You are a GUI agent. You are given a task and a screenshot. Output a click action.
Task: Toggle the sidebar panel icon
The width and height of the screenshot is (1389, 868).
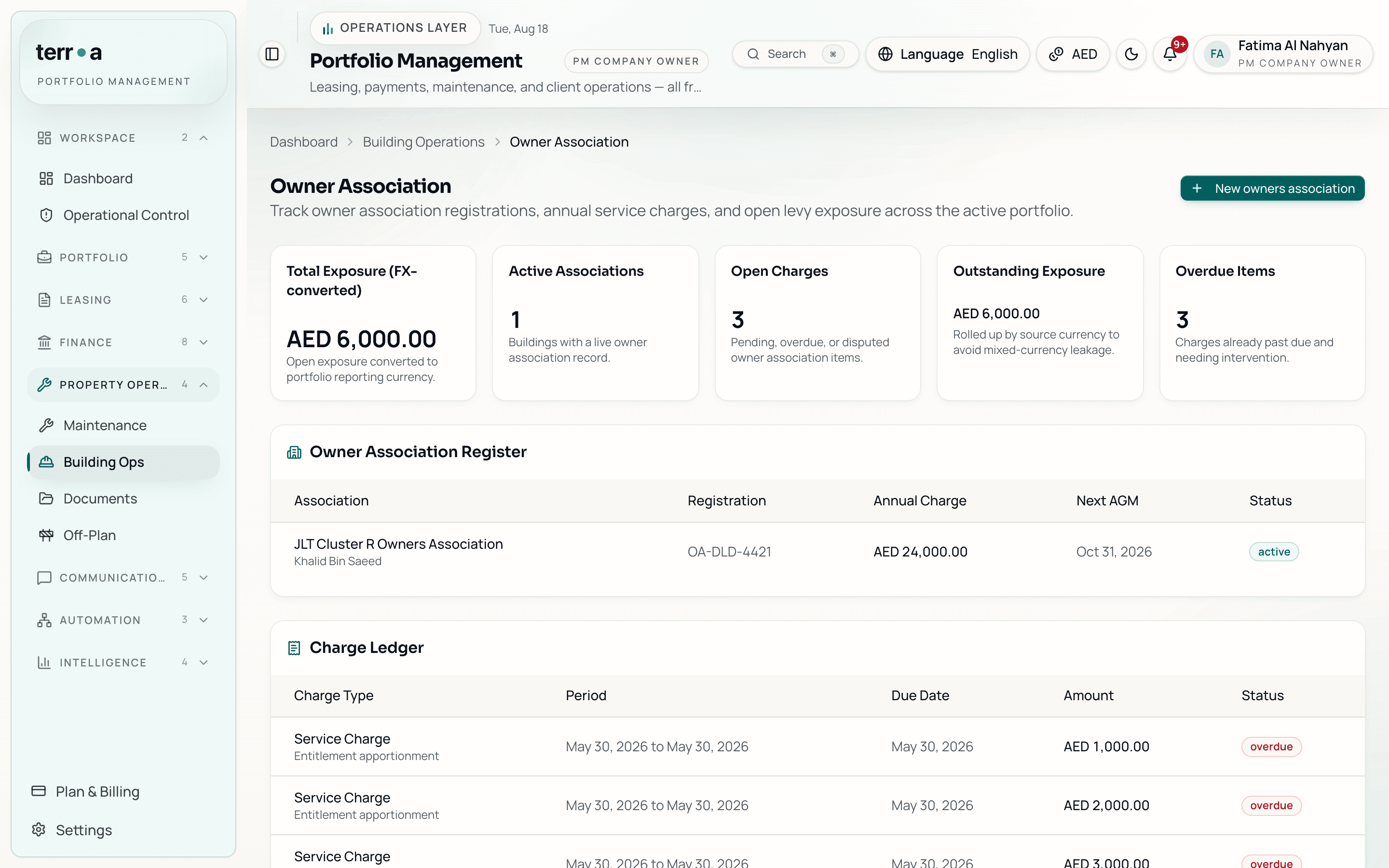tap(272, 54)
